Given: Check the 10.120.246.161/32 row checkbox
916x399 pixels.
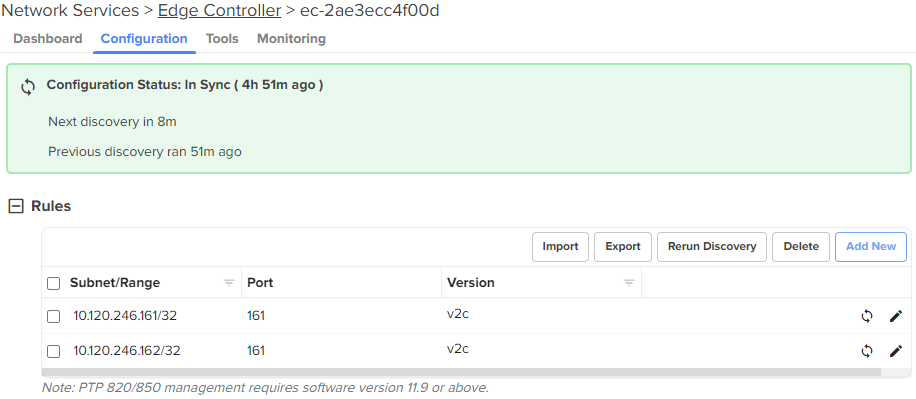Looking at the screenshot, I should tap(53, 316).
